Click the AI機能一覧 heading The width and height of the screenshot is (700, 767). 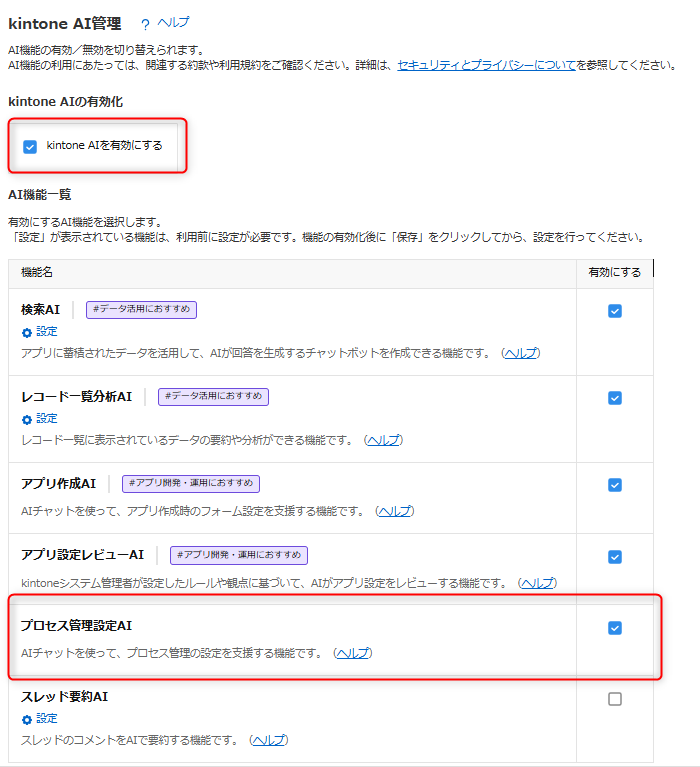(40, 195)
